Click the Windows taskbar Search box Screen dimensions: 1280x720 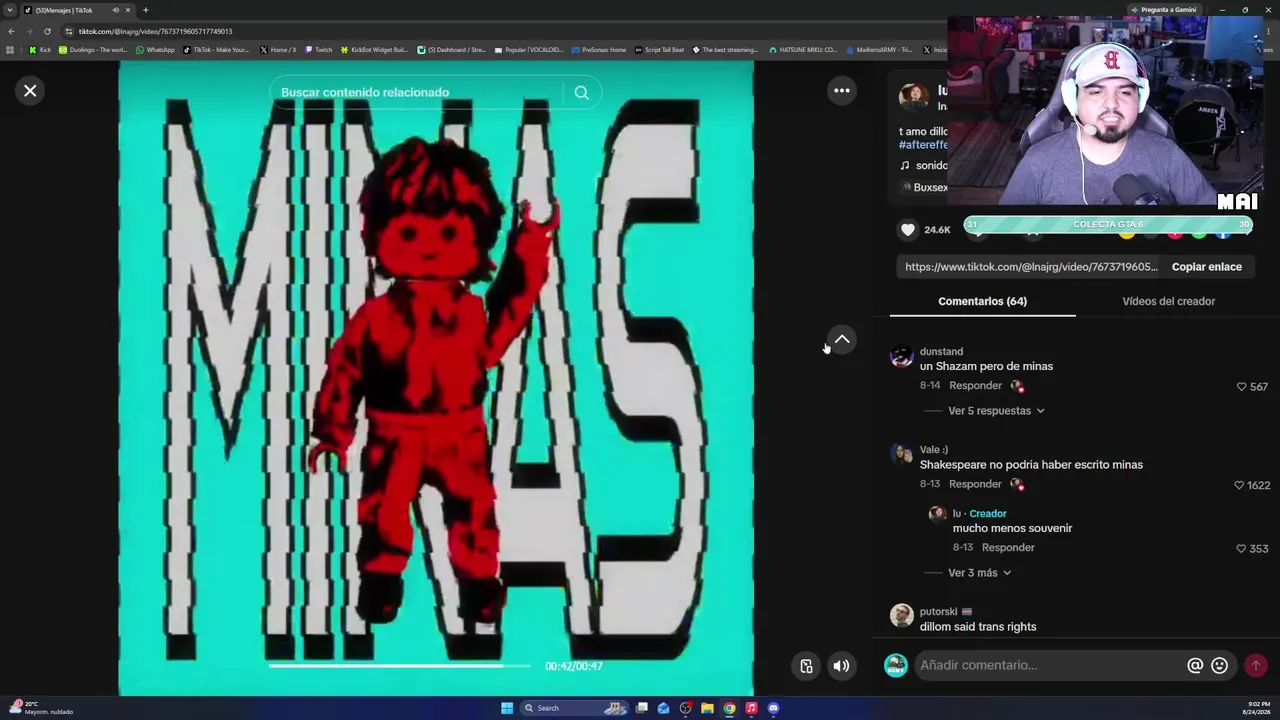click(572, 708)
